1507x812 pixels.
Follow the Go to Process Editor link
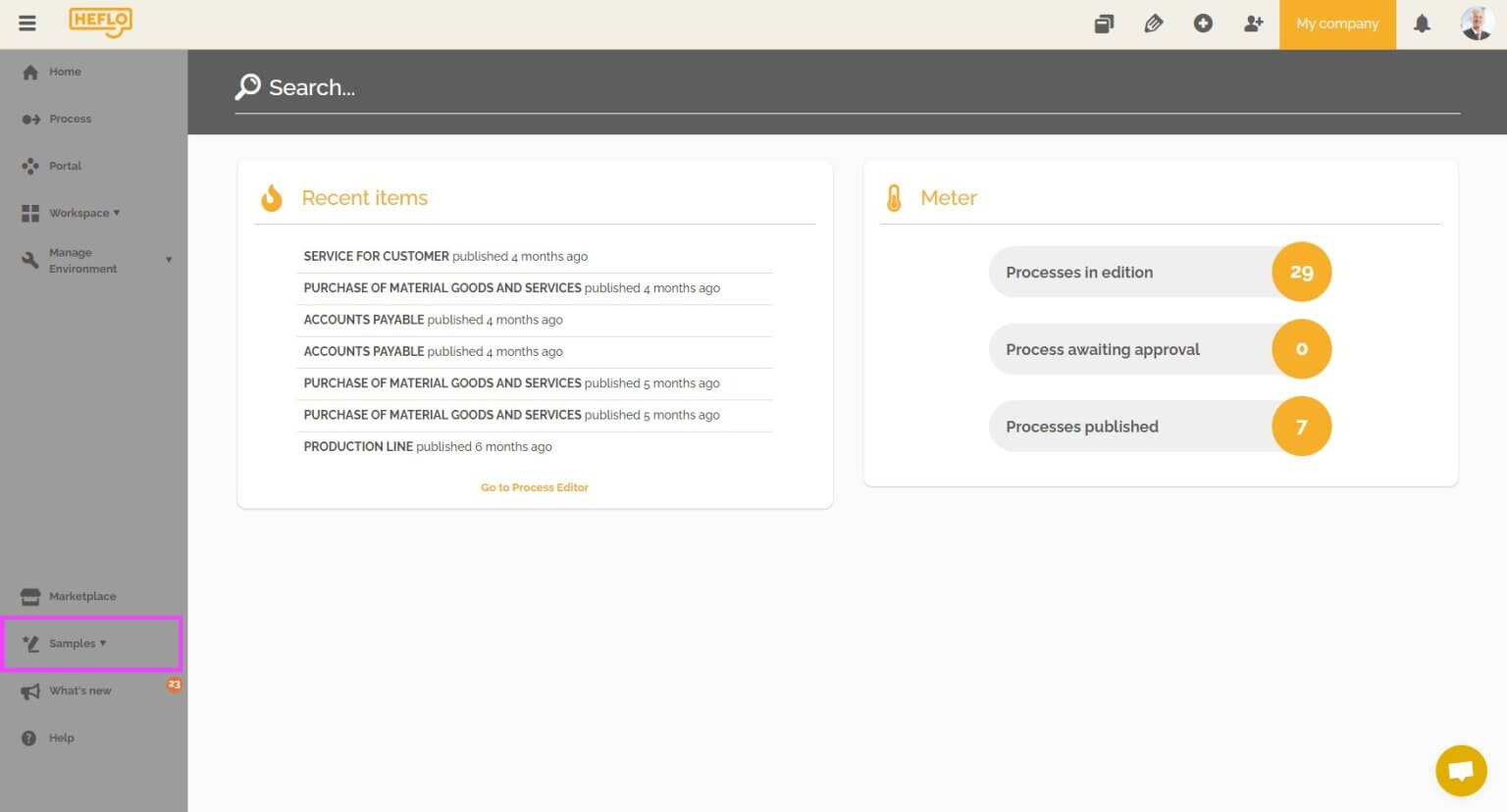(x=535, y=487)
